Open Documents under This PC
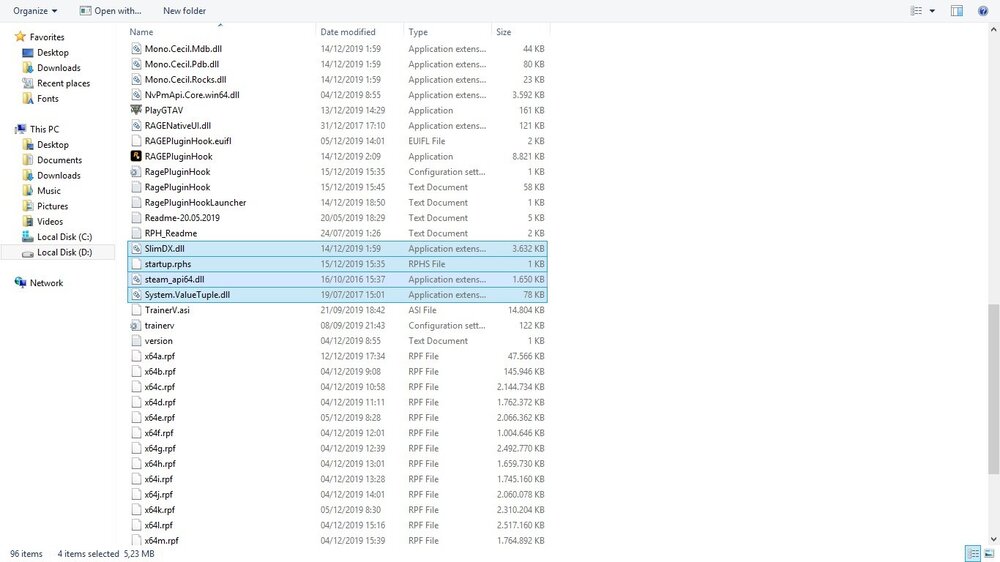This screenshot has height=562, width=1000. (x=59, y=160)
